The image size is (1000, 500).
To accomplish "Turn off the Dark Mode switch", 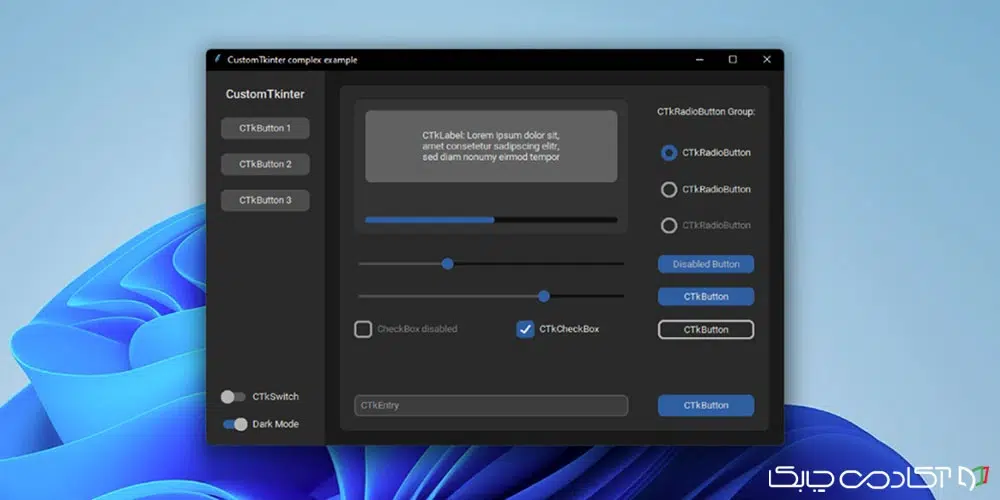I will 235,424.
